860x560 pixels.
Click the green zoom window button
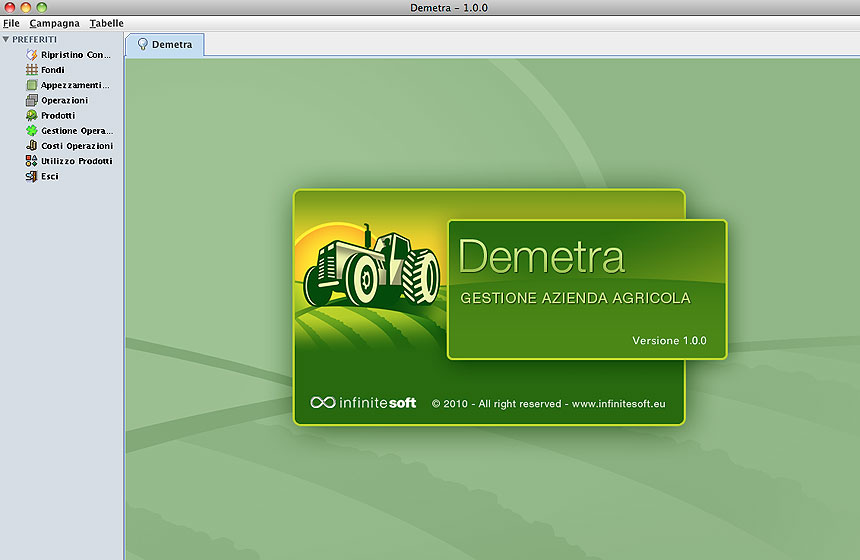(x=42, y=7)
